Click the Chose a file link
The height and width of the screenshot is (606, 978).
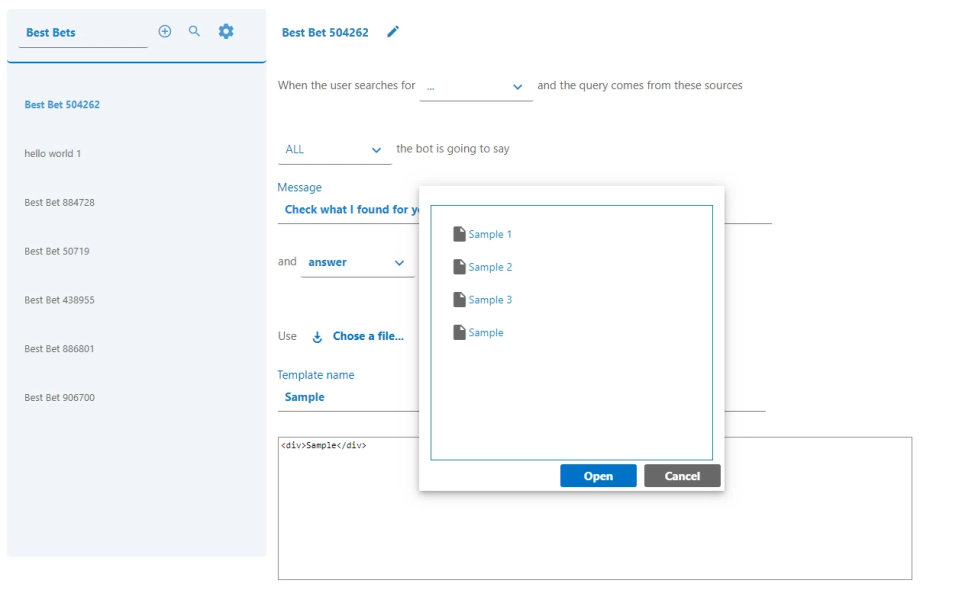coord(368,337)
